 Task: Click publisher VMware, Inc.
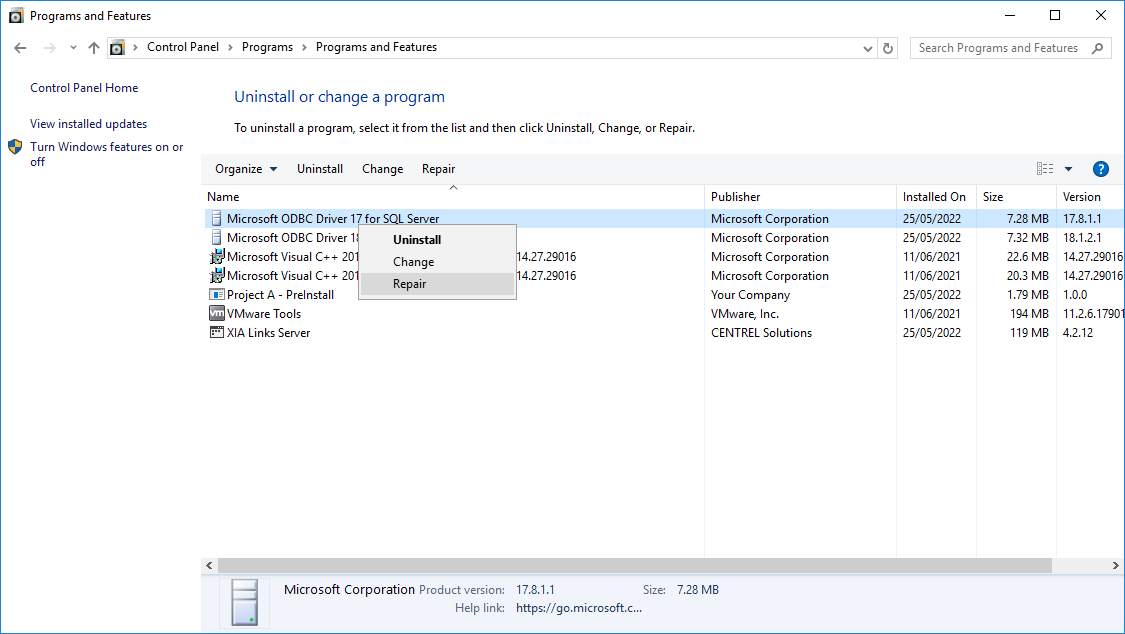tap(745, 313)
